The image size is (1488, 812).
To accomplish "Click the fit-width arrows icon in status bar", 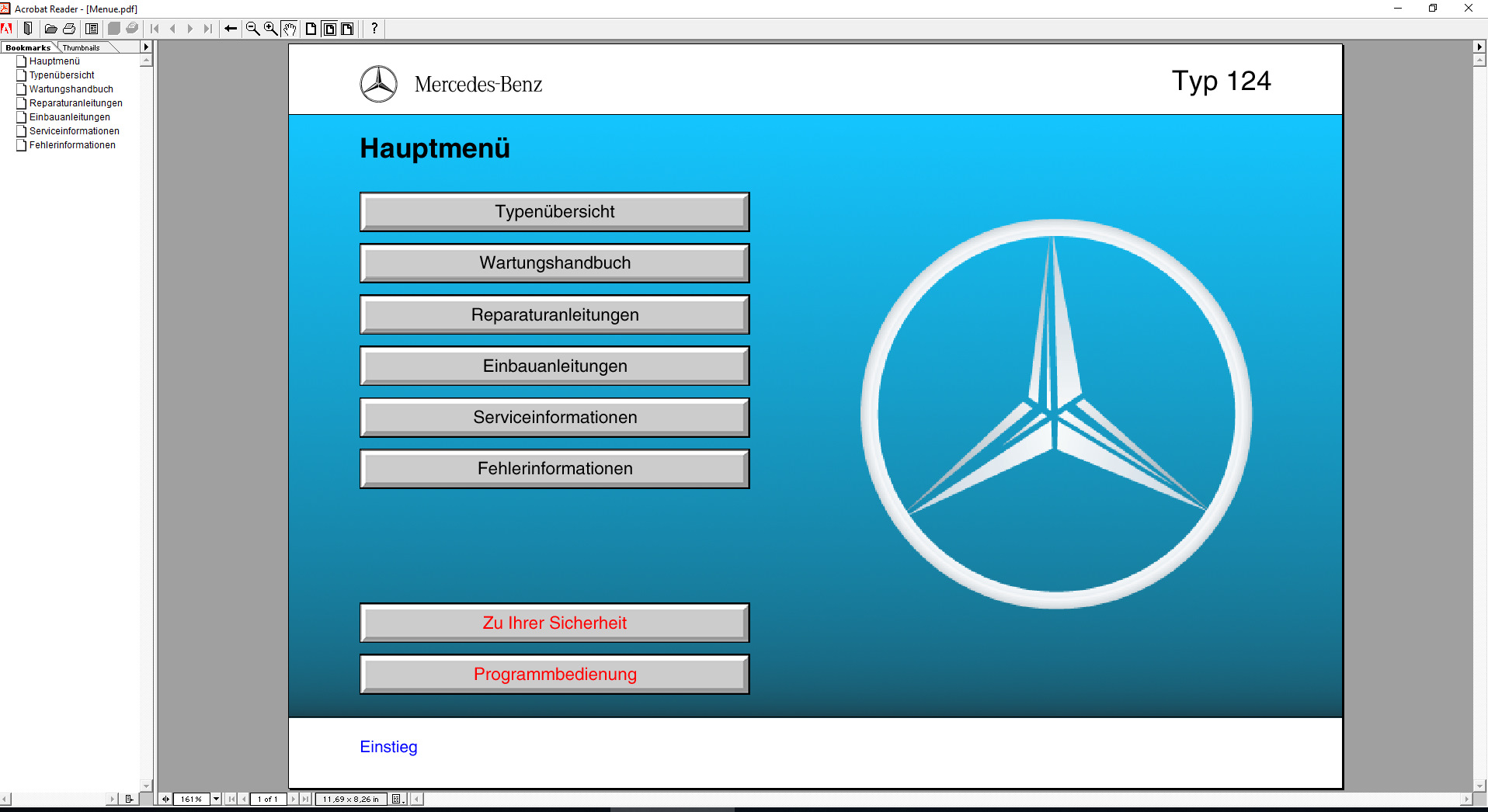I will [x=165, y=799].
